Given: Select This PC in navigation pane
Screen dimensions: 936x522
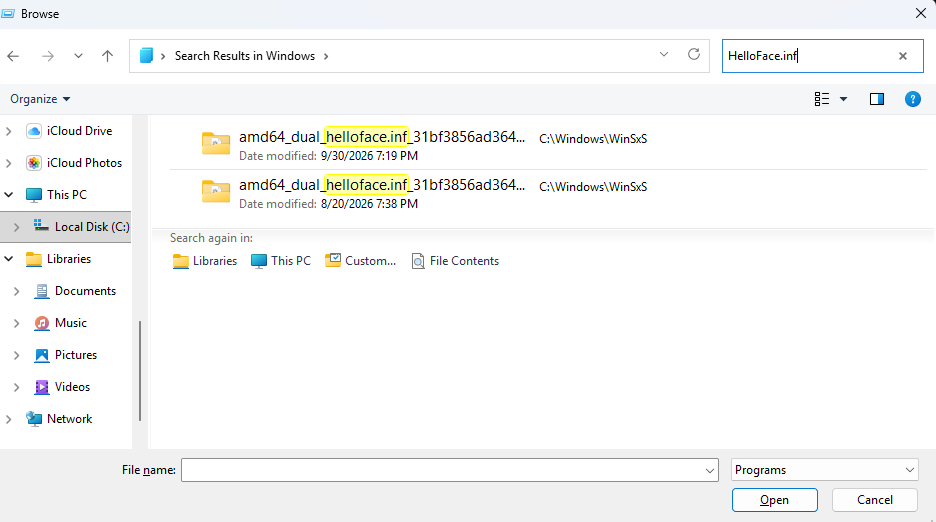Looking at the screenshot, I should (x=67, y=195).
